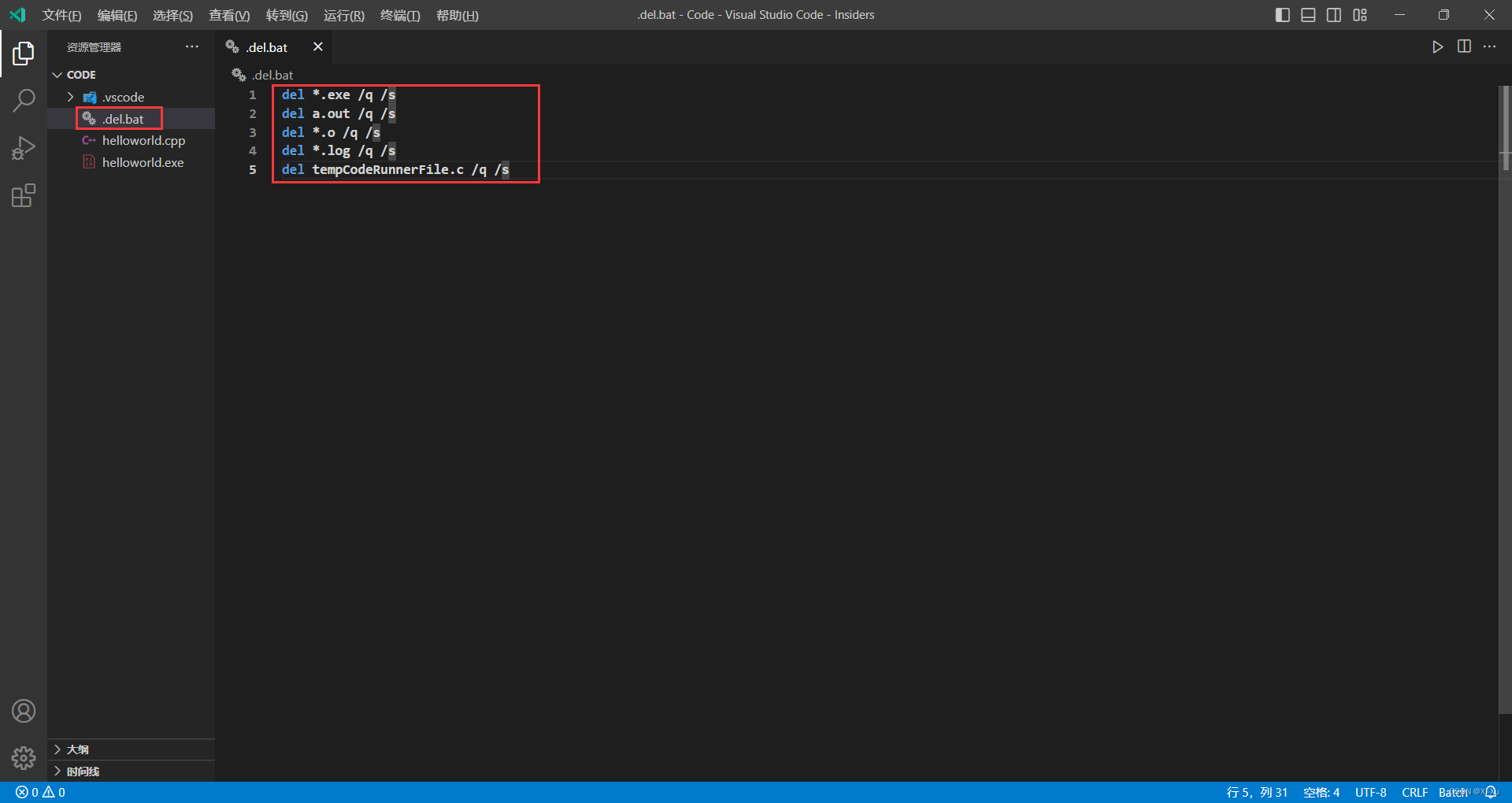Open the editor More Actions ellipsis
Image resolution: width=1512 pixels, height=803 pixels.
[x=1489, y=46]
